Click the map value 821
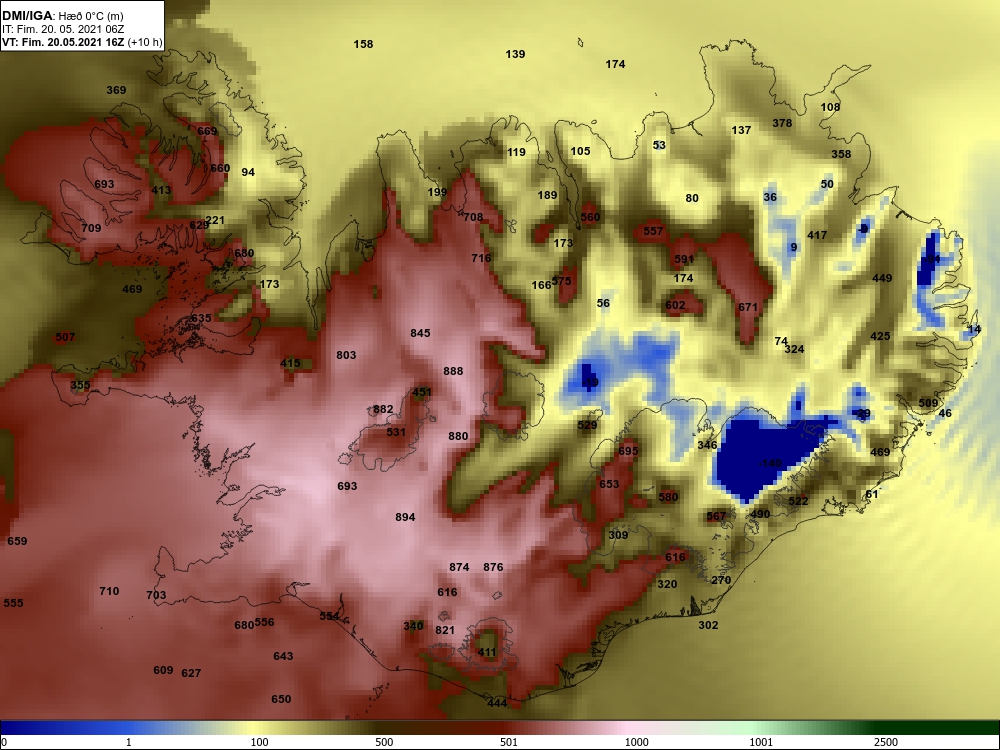Viewport: 1000px width, 750px height. click(445, 630)
